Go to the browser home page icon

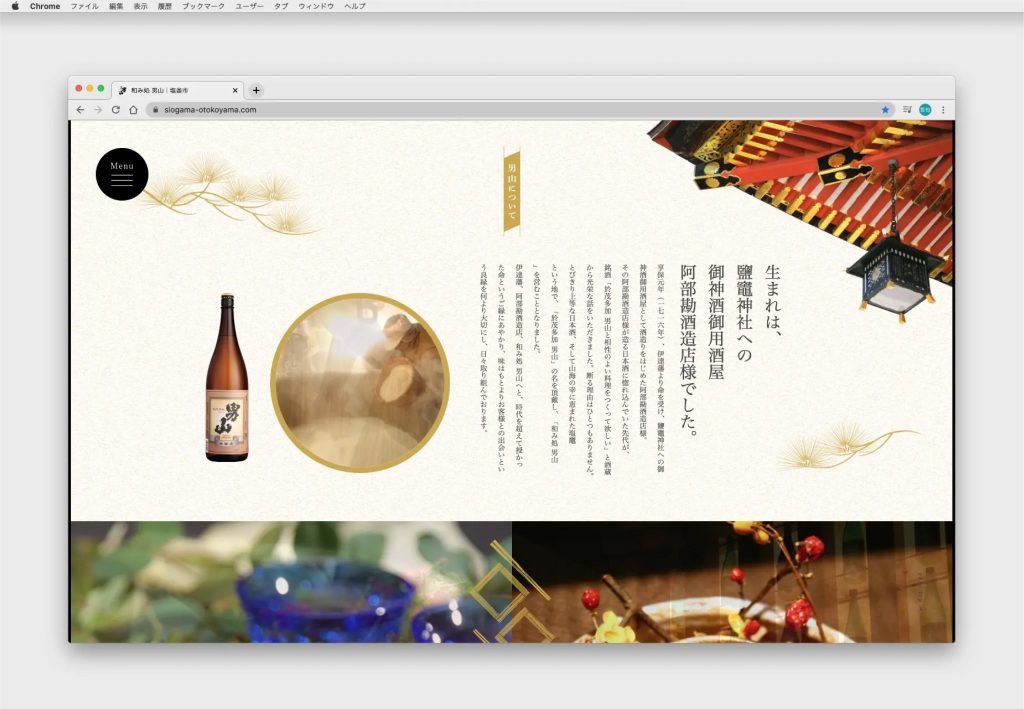(133, 110)
